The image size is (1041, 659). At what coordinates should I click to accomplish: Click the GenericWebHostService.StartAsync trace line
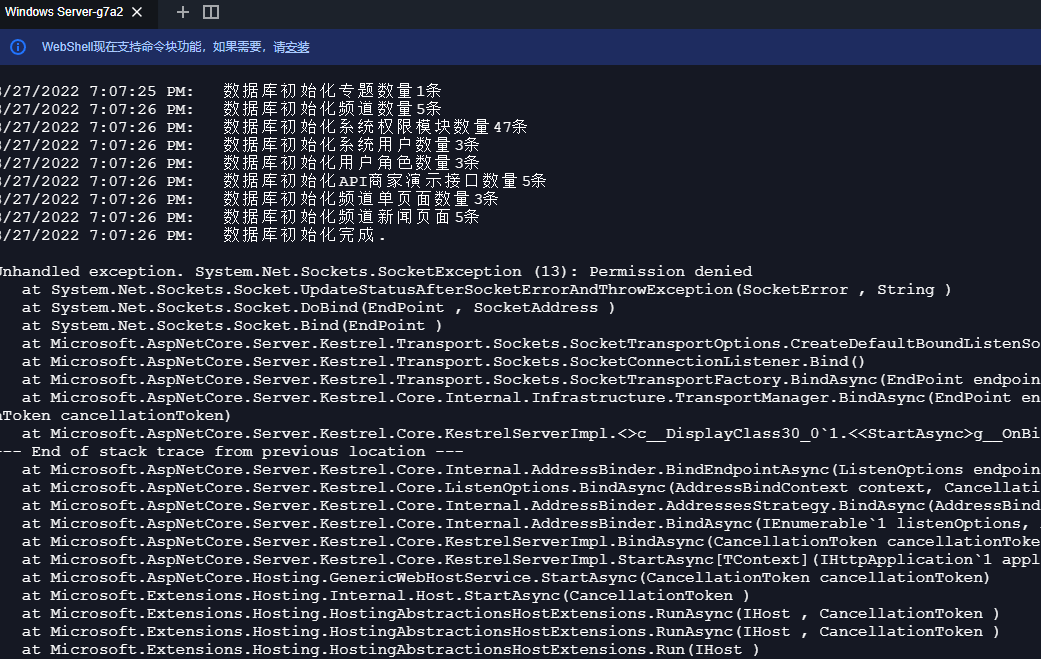pos(505,577)
